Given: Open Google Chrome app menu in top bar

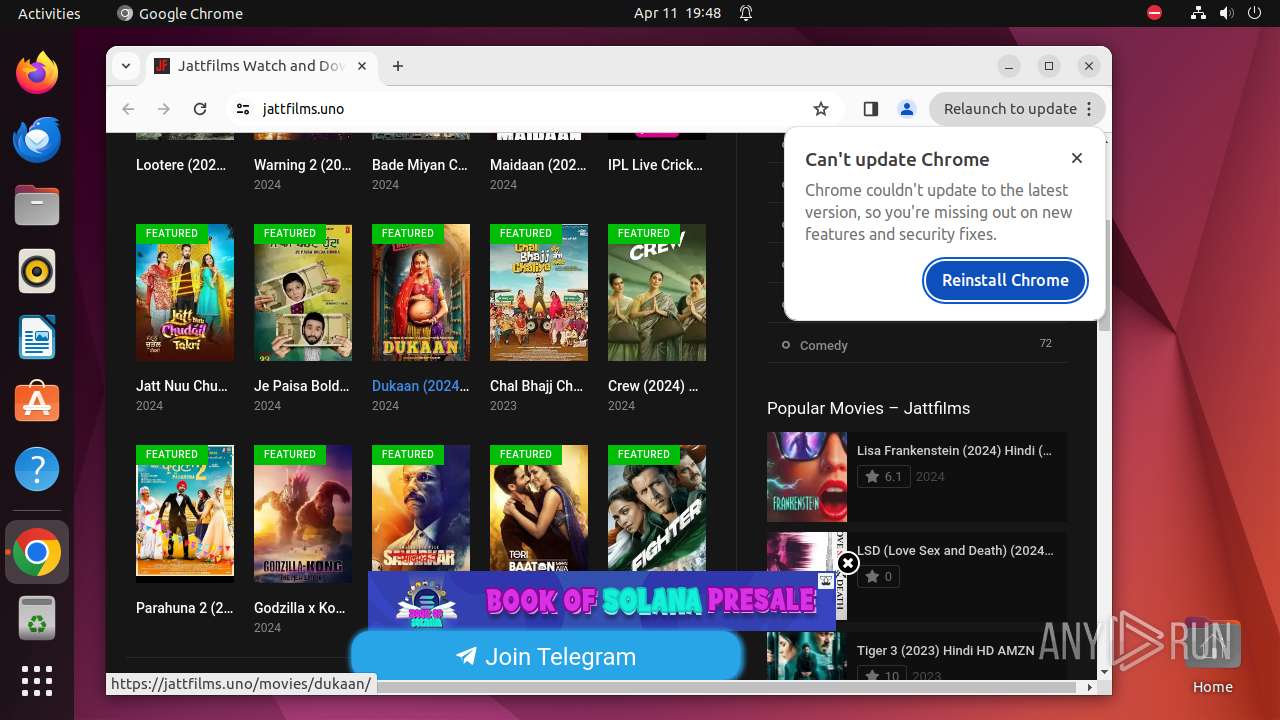Looking at the screenshot, I should click(x=180, y=13).
